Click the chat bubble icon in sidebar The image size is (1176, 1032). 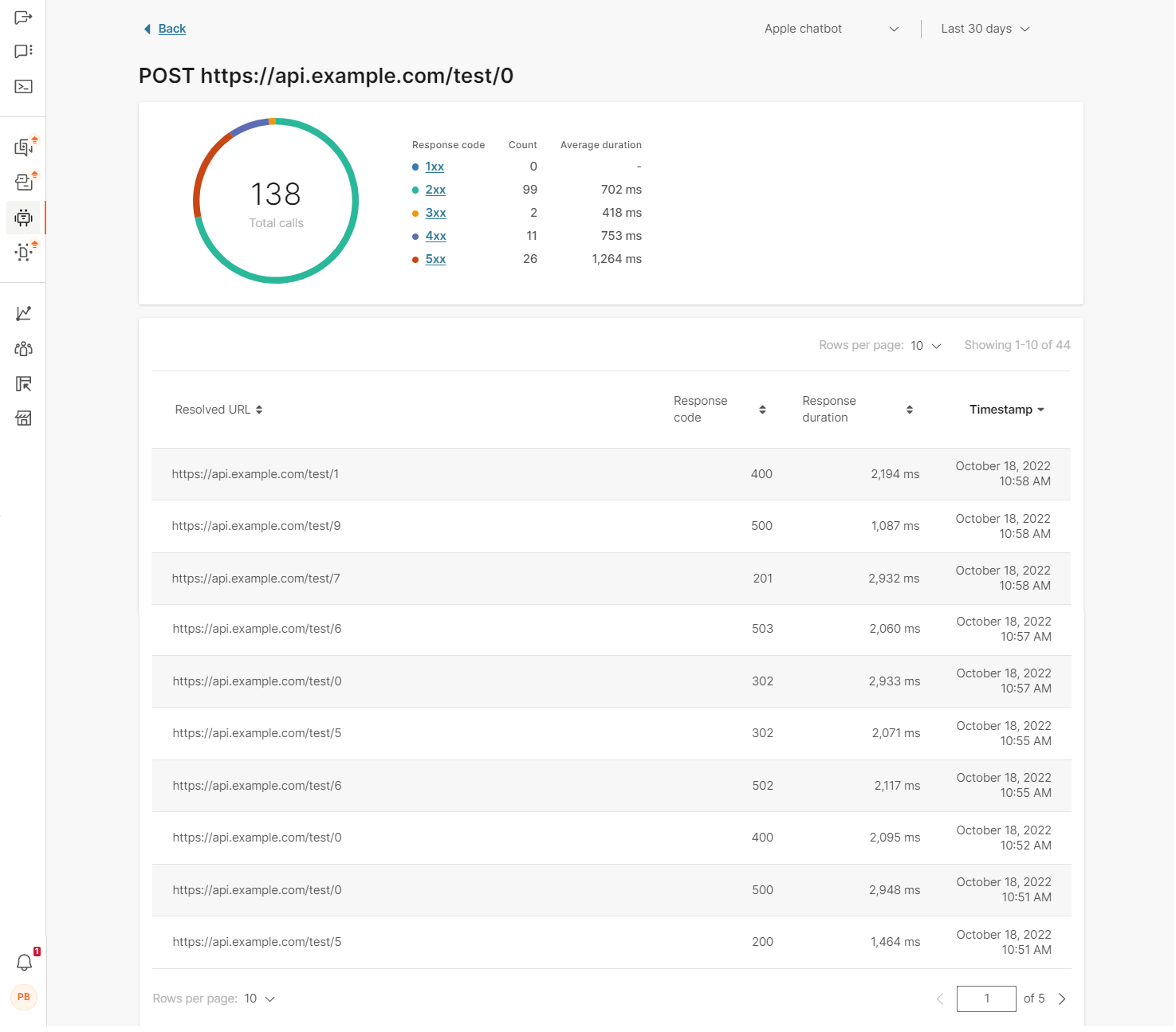[24, 52]
